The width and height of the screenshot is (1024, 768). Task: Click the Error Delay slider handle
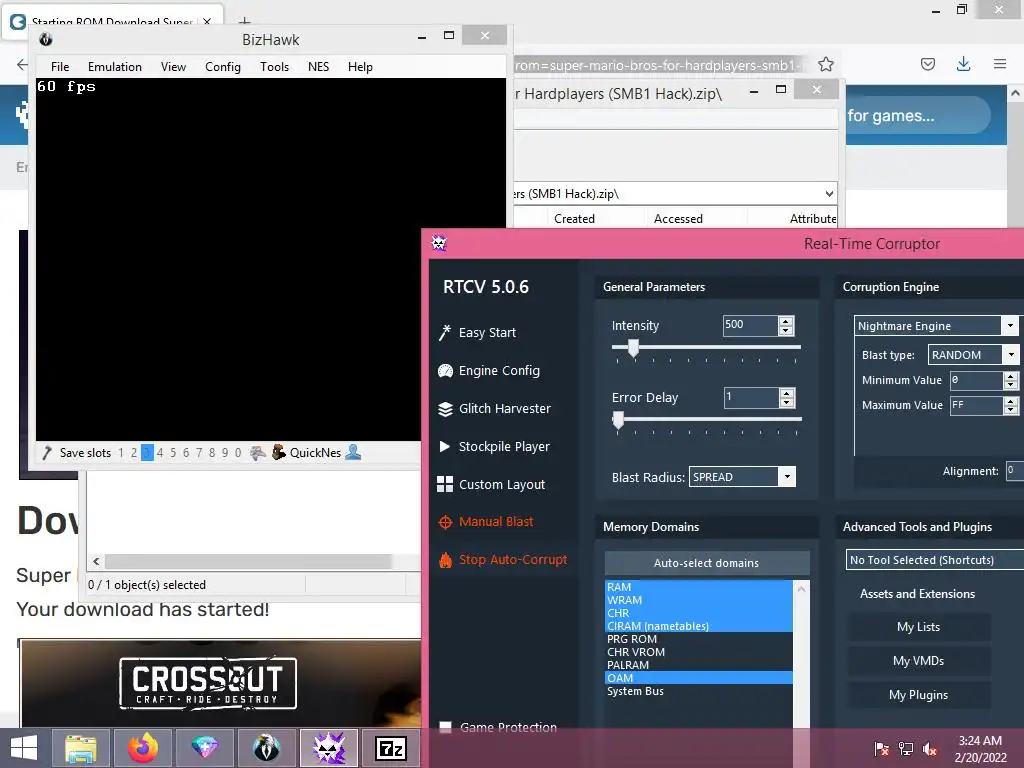pos(618,420)
